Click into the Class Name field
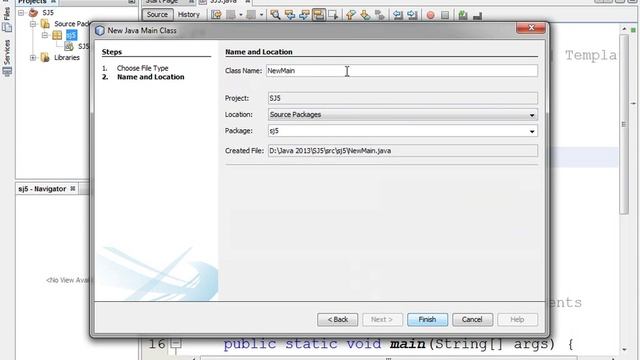 click(x=402, y=71)
